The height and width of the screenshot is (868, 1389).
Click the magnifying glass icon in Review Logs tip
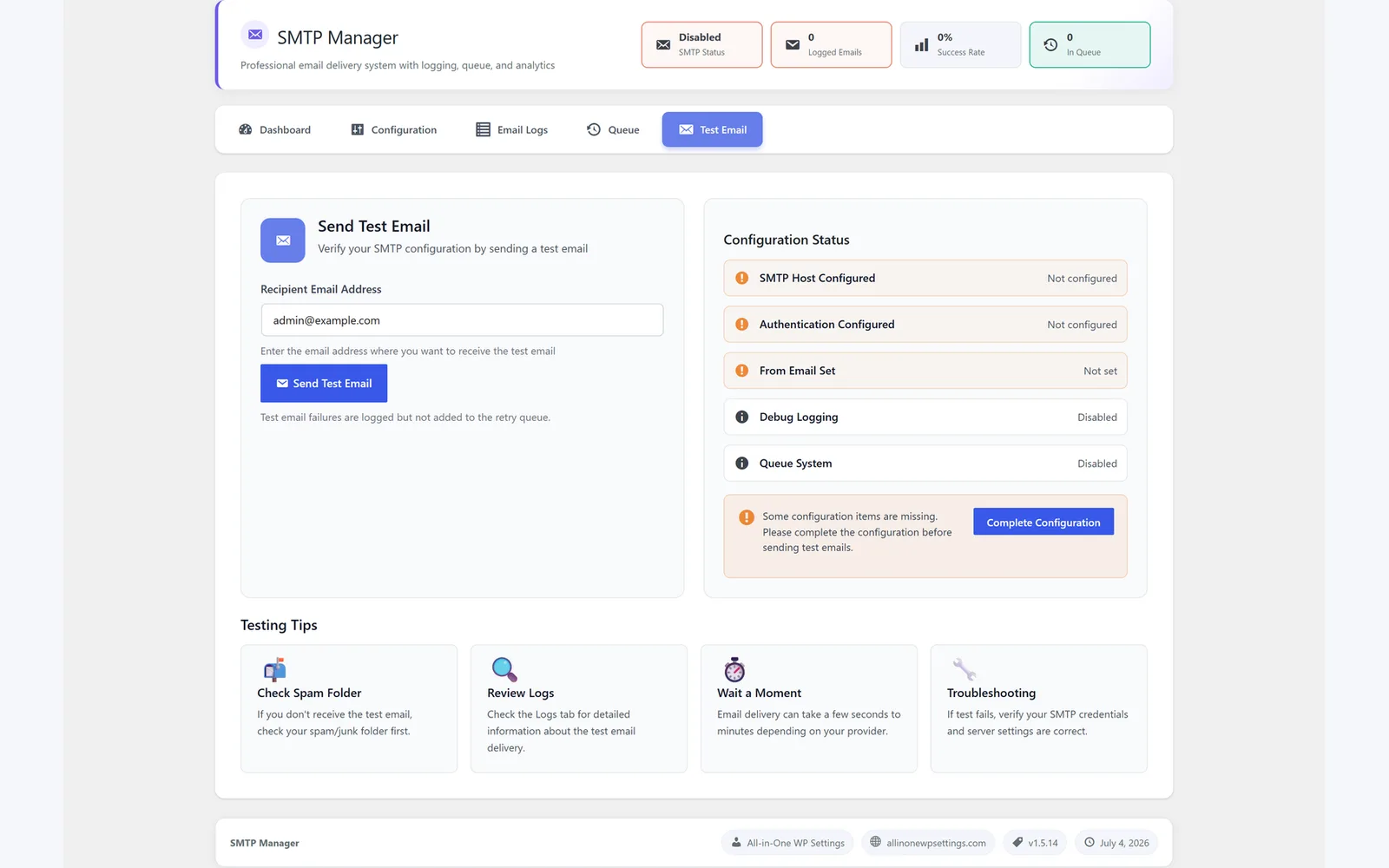pyautogui.click(x=504, y=669)
